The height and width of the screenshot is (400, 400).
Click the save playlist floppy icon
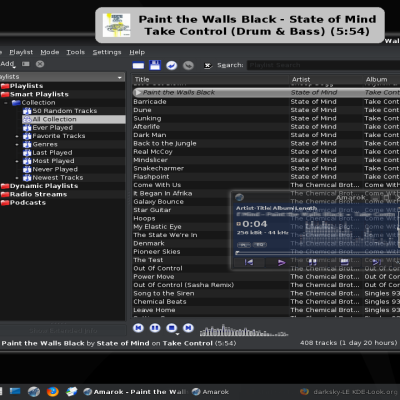[x=155, y=65]
